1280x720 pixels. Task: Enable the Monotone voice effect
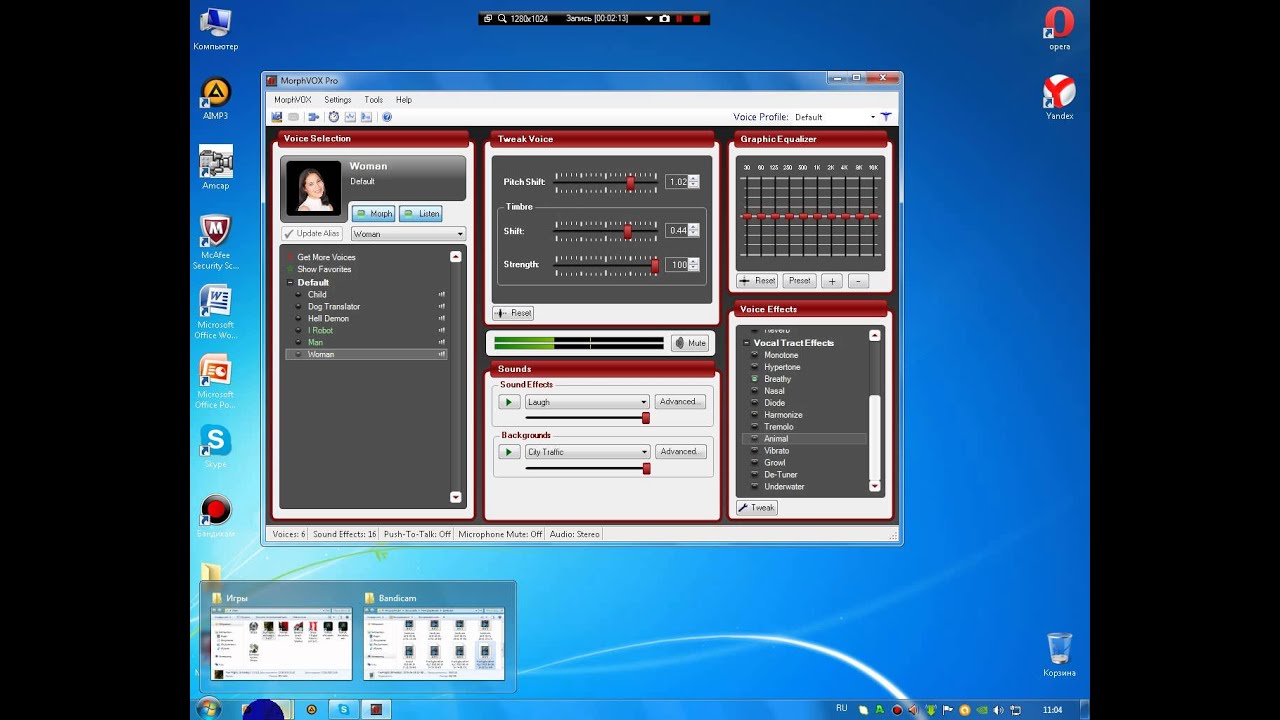(x=781, y=355)
